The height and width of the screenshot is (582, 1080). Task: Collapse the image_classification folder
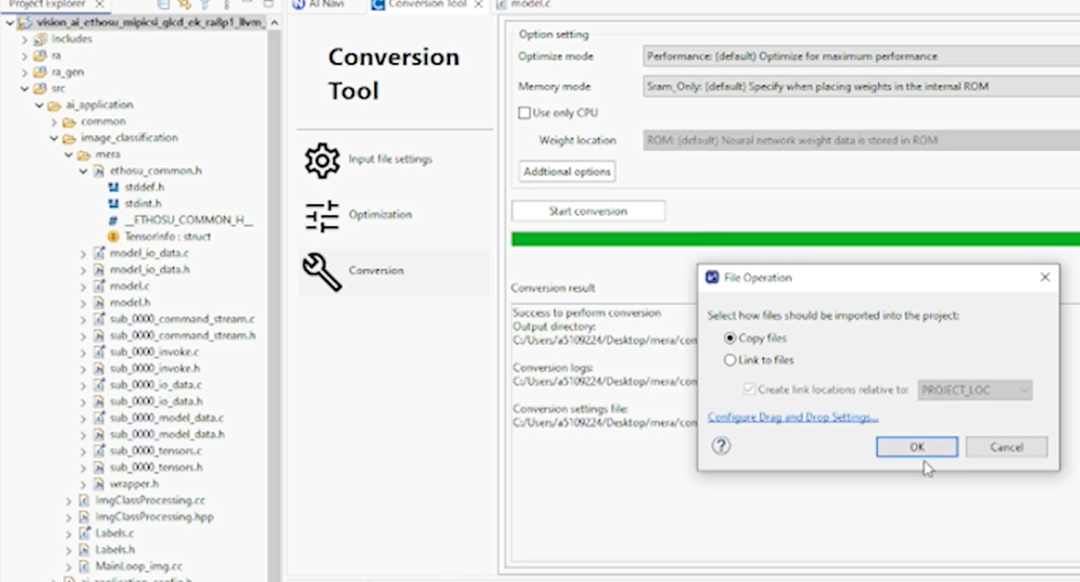(56, 138)
